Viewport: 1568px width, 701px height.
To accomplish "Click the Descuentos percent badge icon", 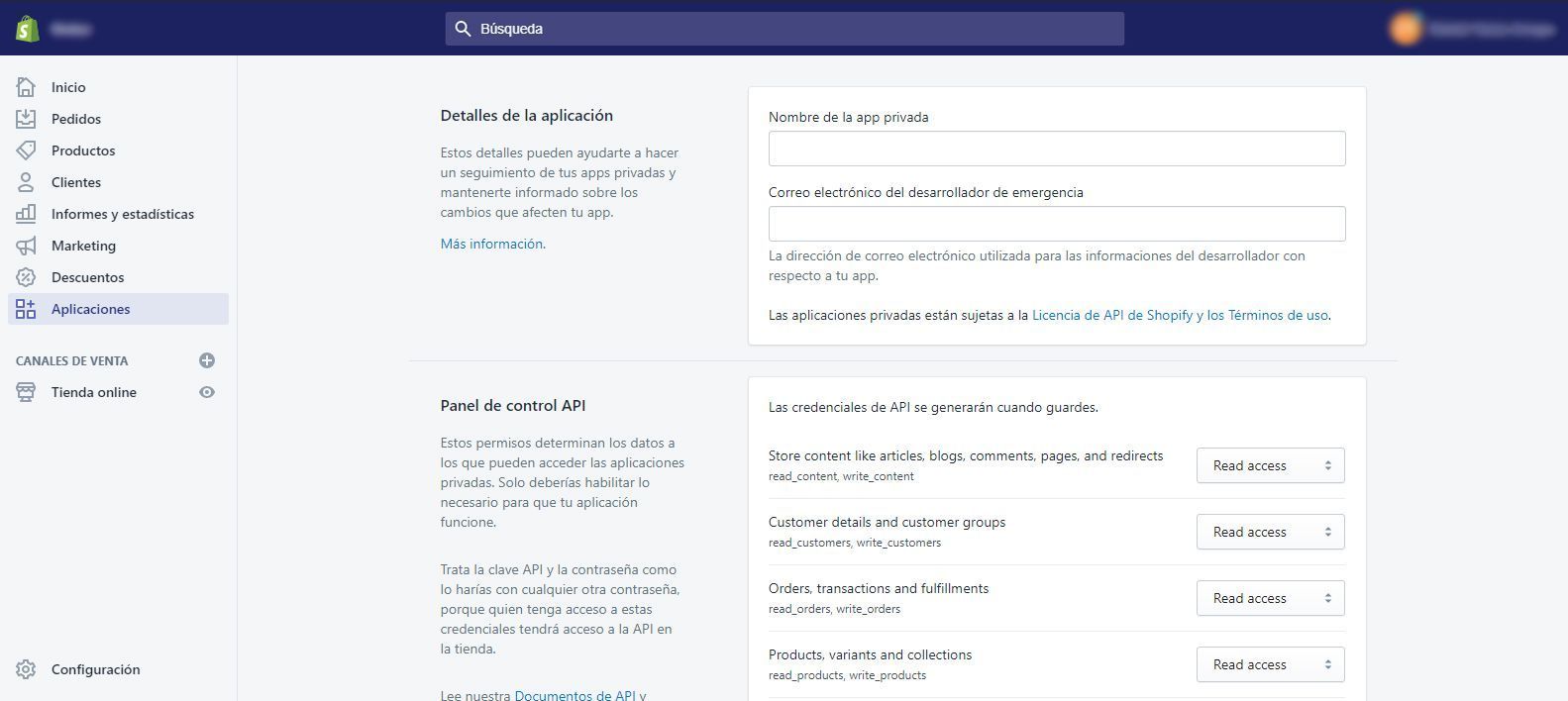I will (x=26, y=277).
